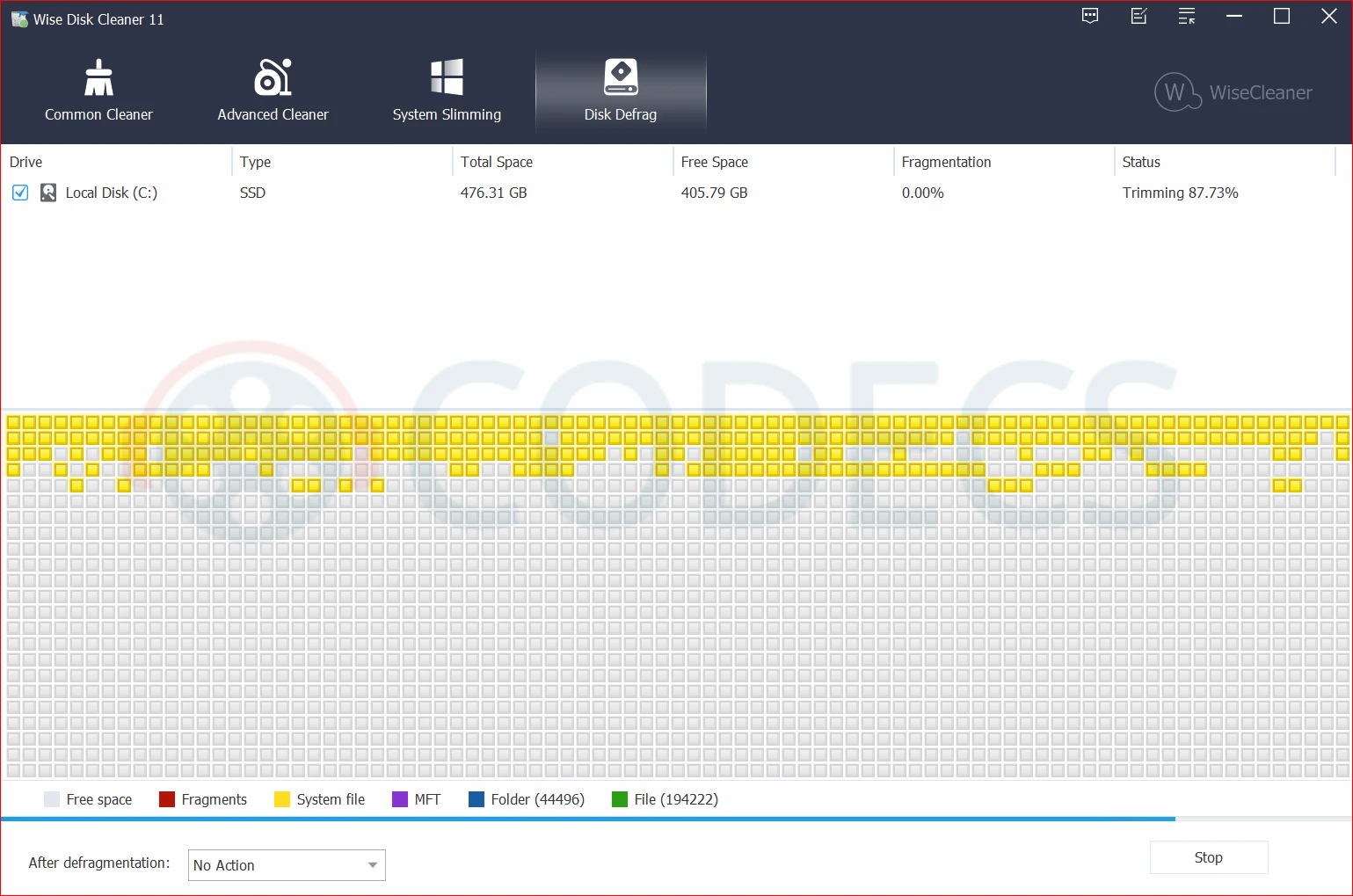
Task: Uncheck the Local Disk (C:) checkbox
Action: point(20,193)
